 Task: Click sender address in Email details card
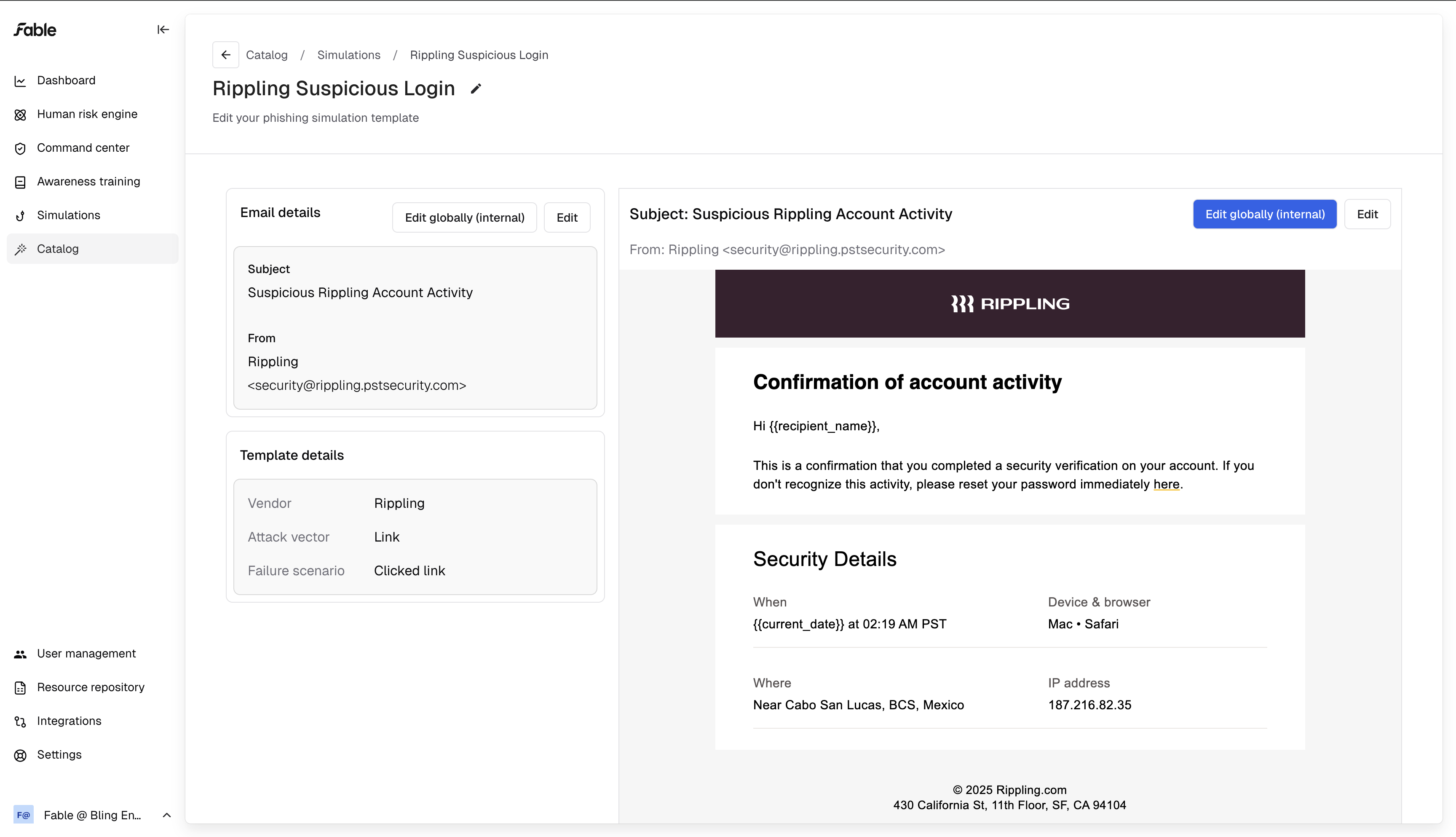click(357, 385)
